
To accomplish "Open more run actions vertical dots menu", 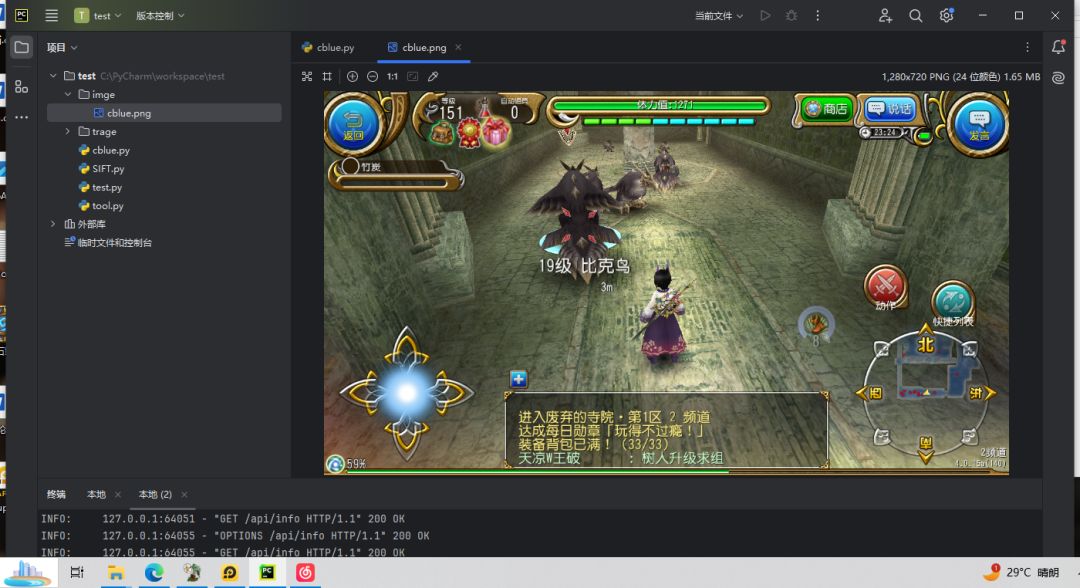I will (818, 15).
